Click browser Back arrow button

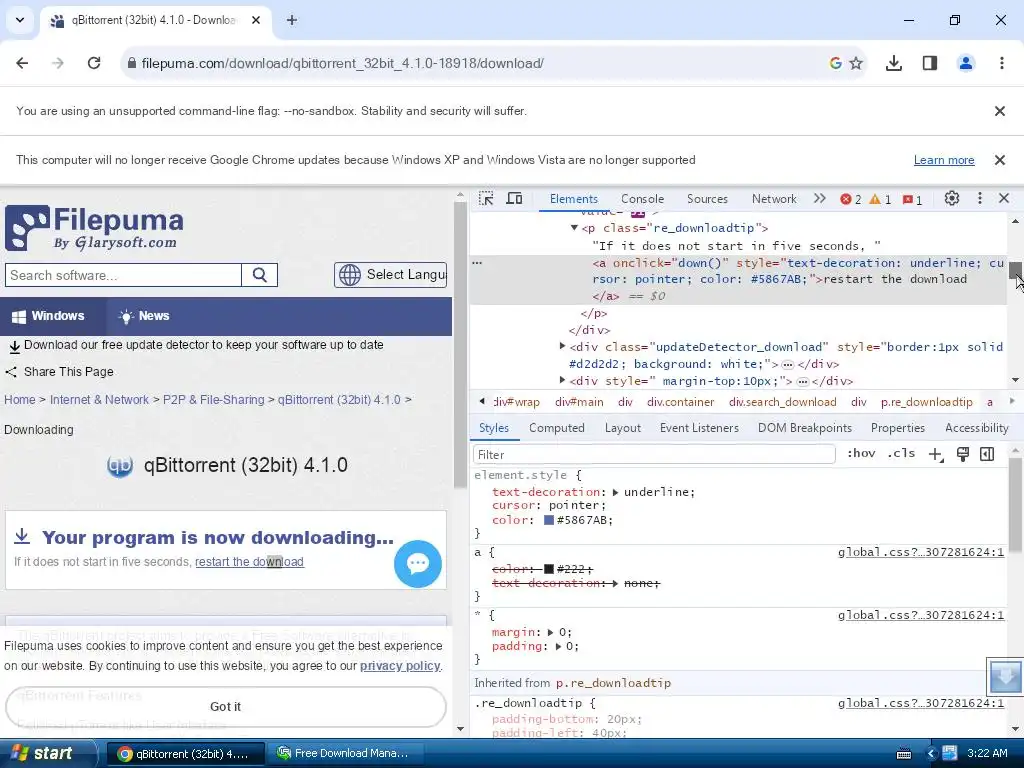22,63
